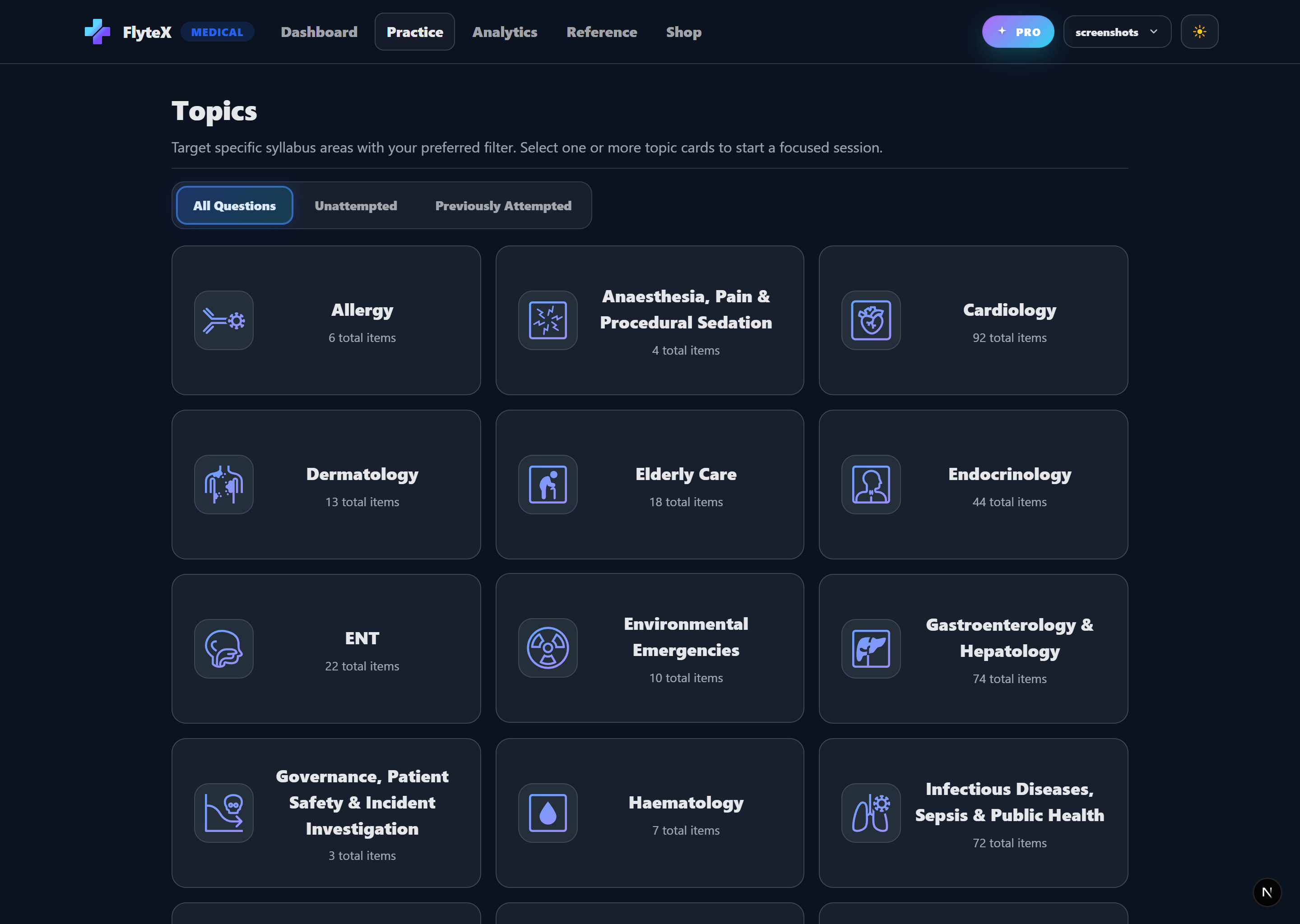Click the Dermatology skin torso icon
The image size is (1300, 924).
(224, 485)
